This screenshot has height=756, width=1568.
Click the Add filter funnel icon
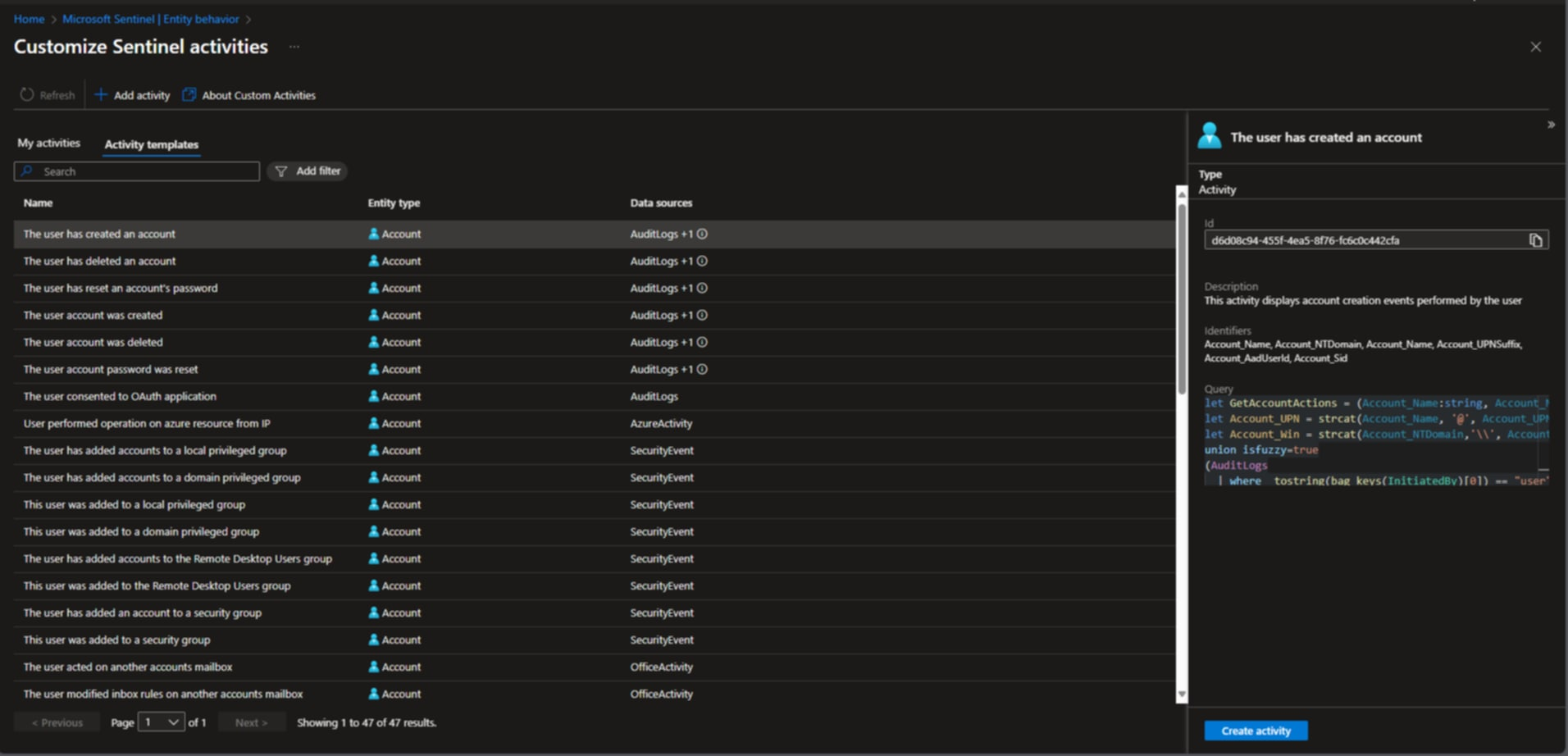tap(282, 171)
